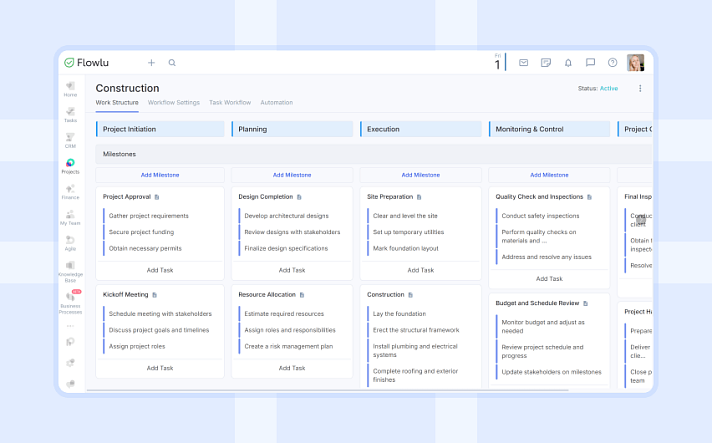
Task: Open search with magnifier icon
Action: click(x=172, y=63)
